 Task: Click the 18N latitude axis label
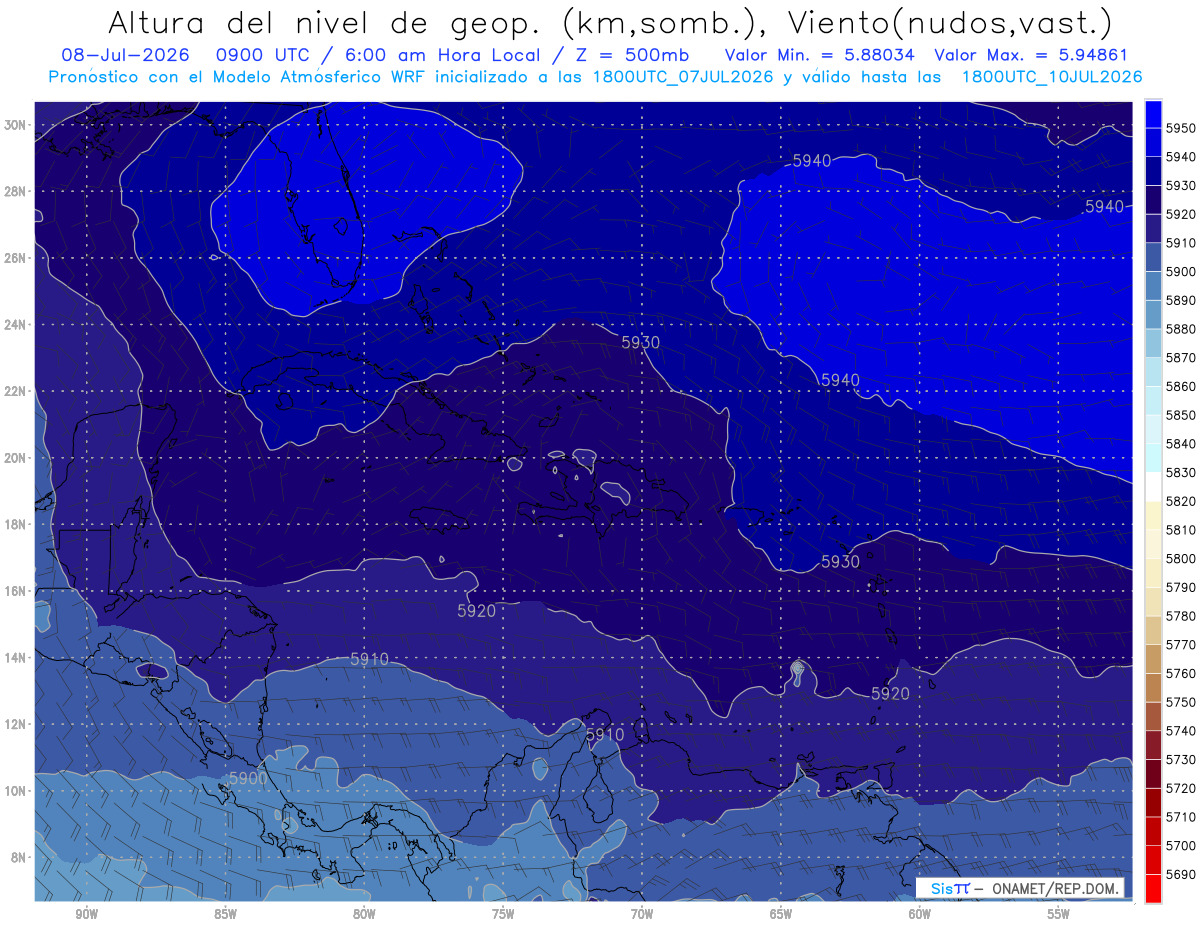coord(15,525)
